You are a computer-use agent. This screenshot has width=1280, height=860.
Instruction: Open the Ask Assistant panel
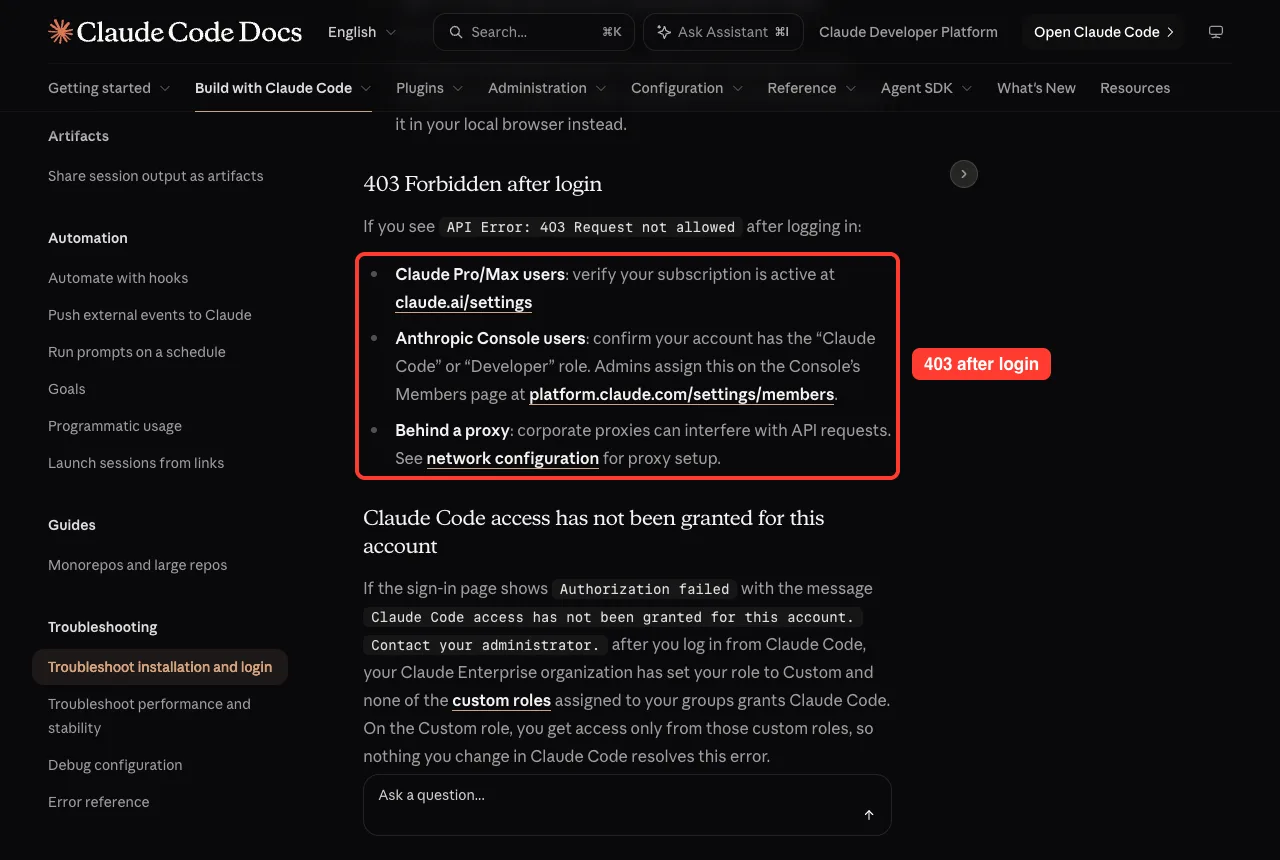click(723, 32)
